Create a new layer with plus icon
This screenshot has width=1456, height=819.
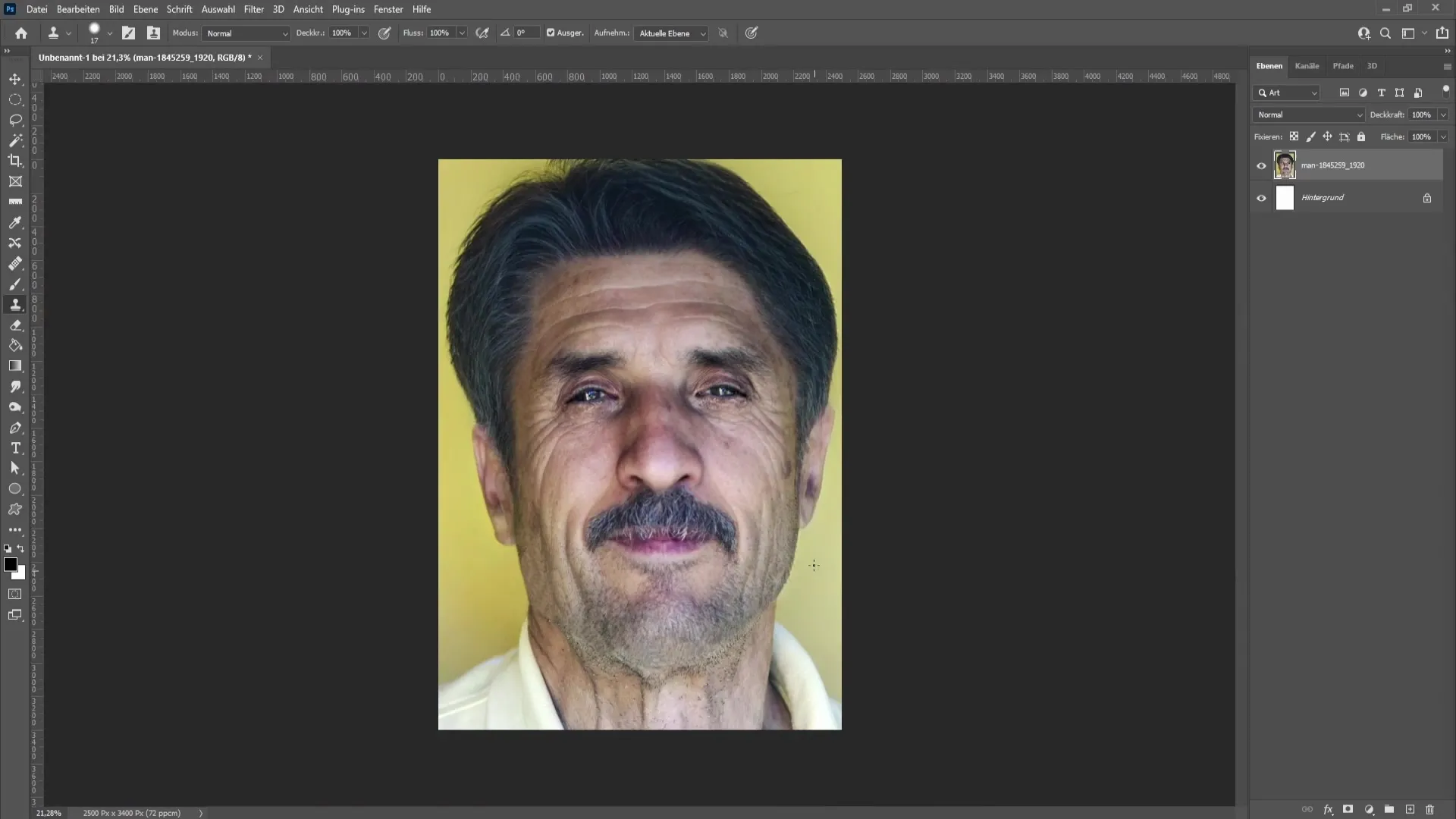(1410, 809)
